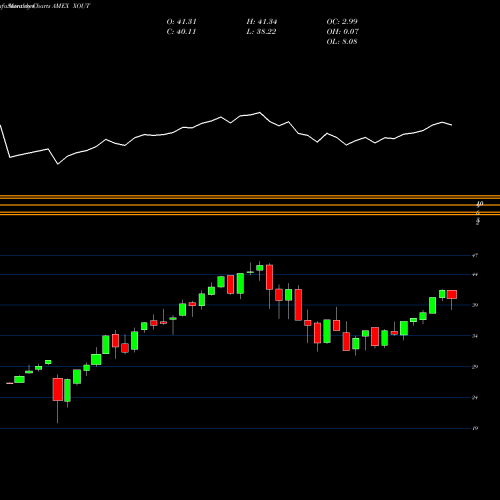Screen dimensions: 500x500
Task: Click the 'AMEX XOUT' chart title
Action: [70, 6]
